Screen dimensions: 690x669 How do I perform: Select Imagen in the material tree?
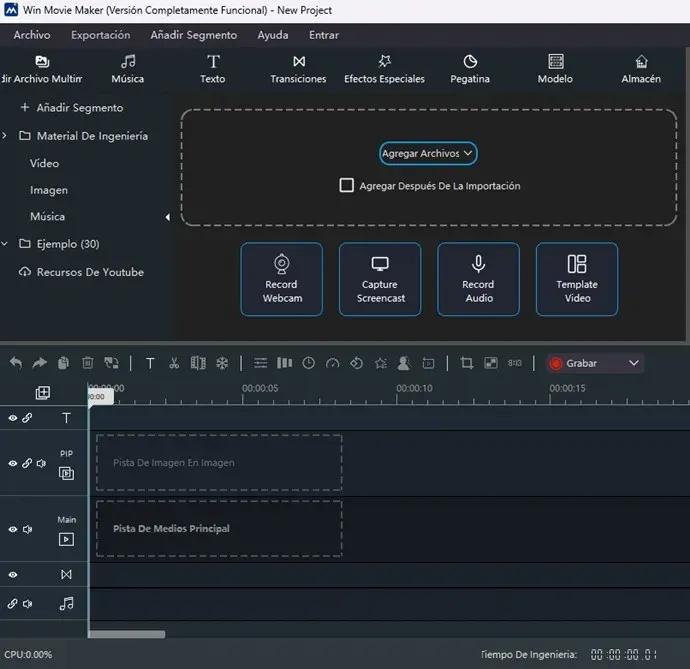(49, 190)
